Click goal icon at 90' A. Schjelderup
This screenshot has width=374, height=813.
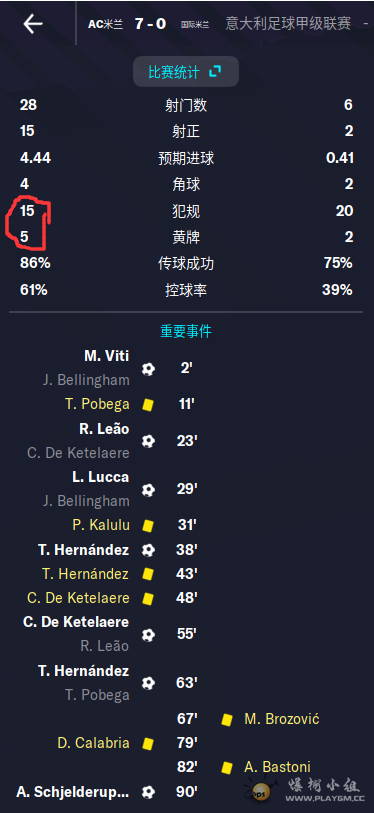[148, 792]
